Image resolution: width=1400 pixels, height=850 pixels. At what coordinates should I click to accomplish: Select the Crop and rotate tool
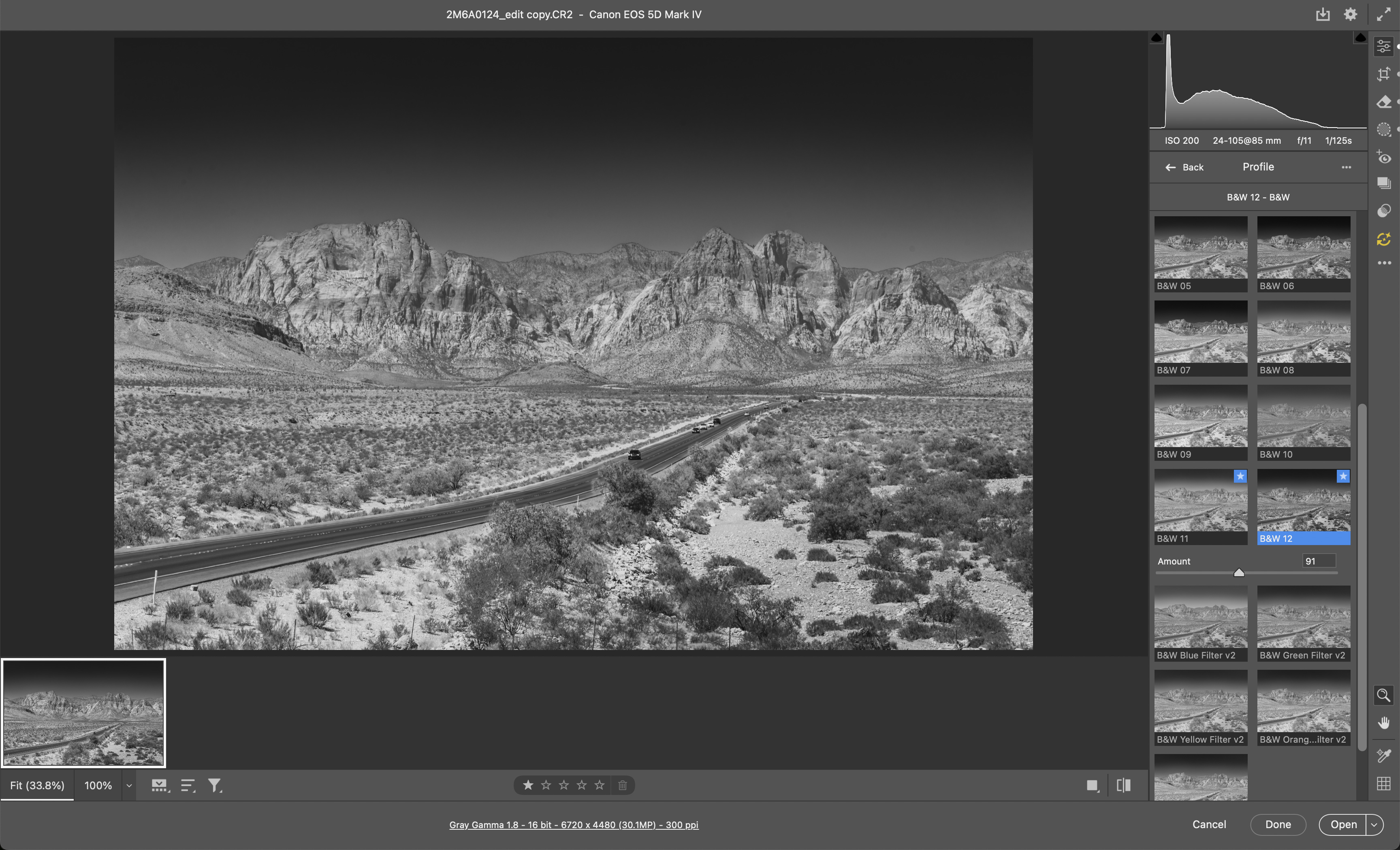coord(1383,75)
